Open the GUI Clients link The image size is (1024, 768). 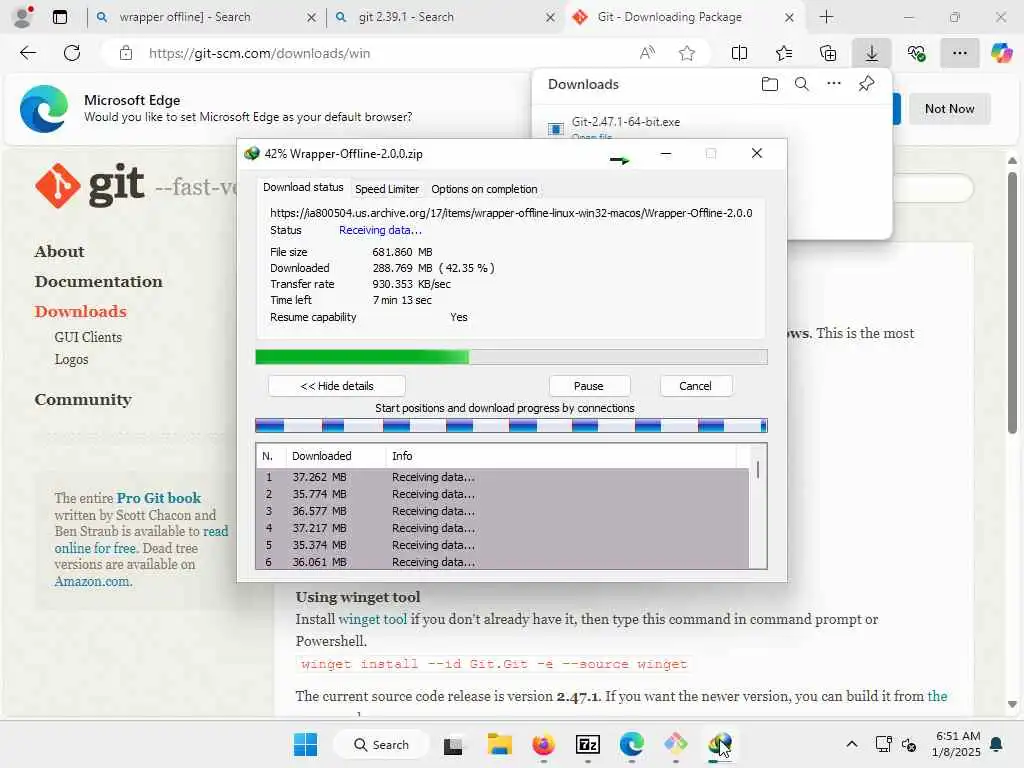[x=88, y=337]
